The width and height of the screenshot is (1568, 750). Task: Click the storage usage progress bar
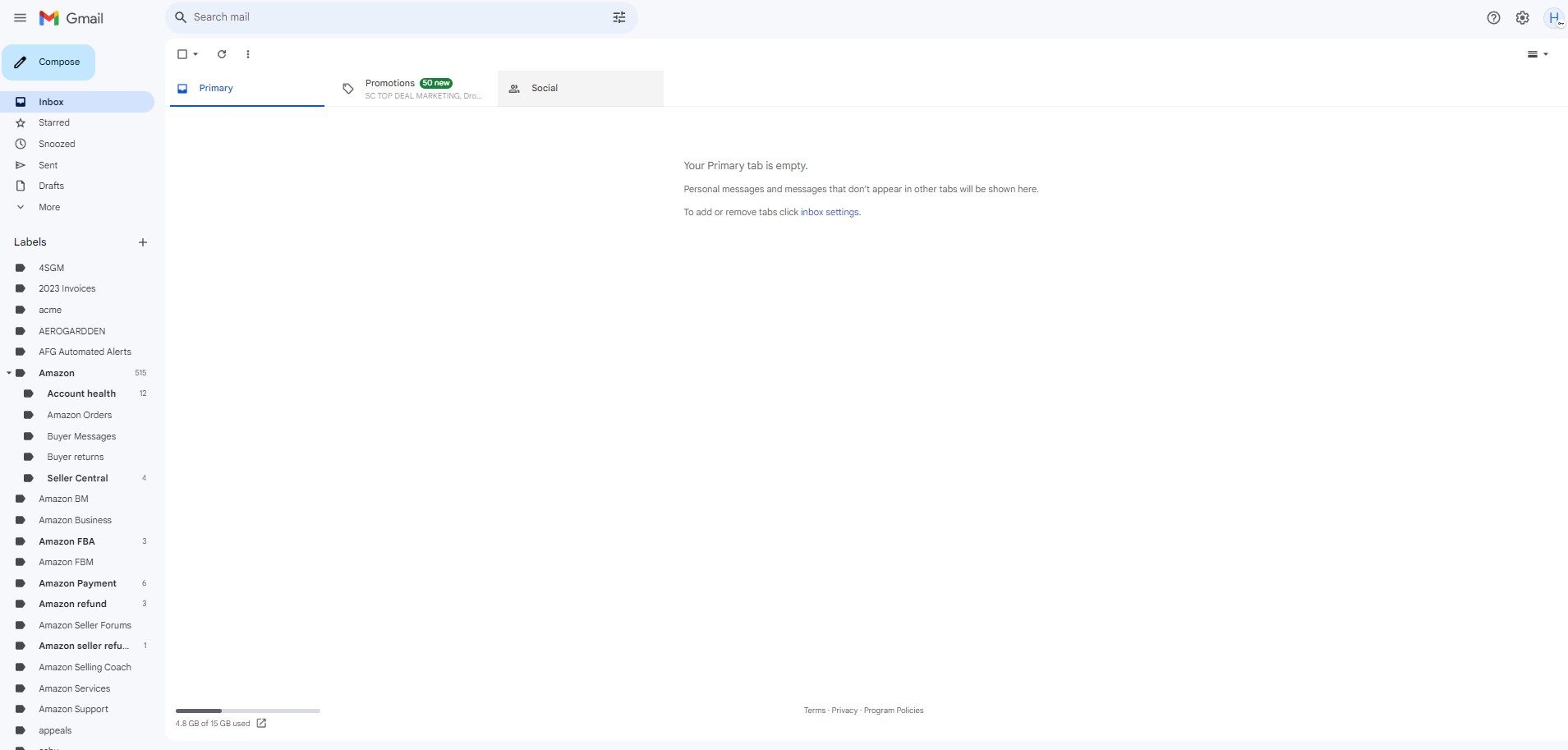pos(248,711)
